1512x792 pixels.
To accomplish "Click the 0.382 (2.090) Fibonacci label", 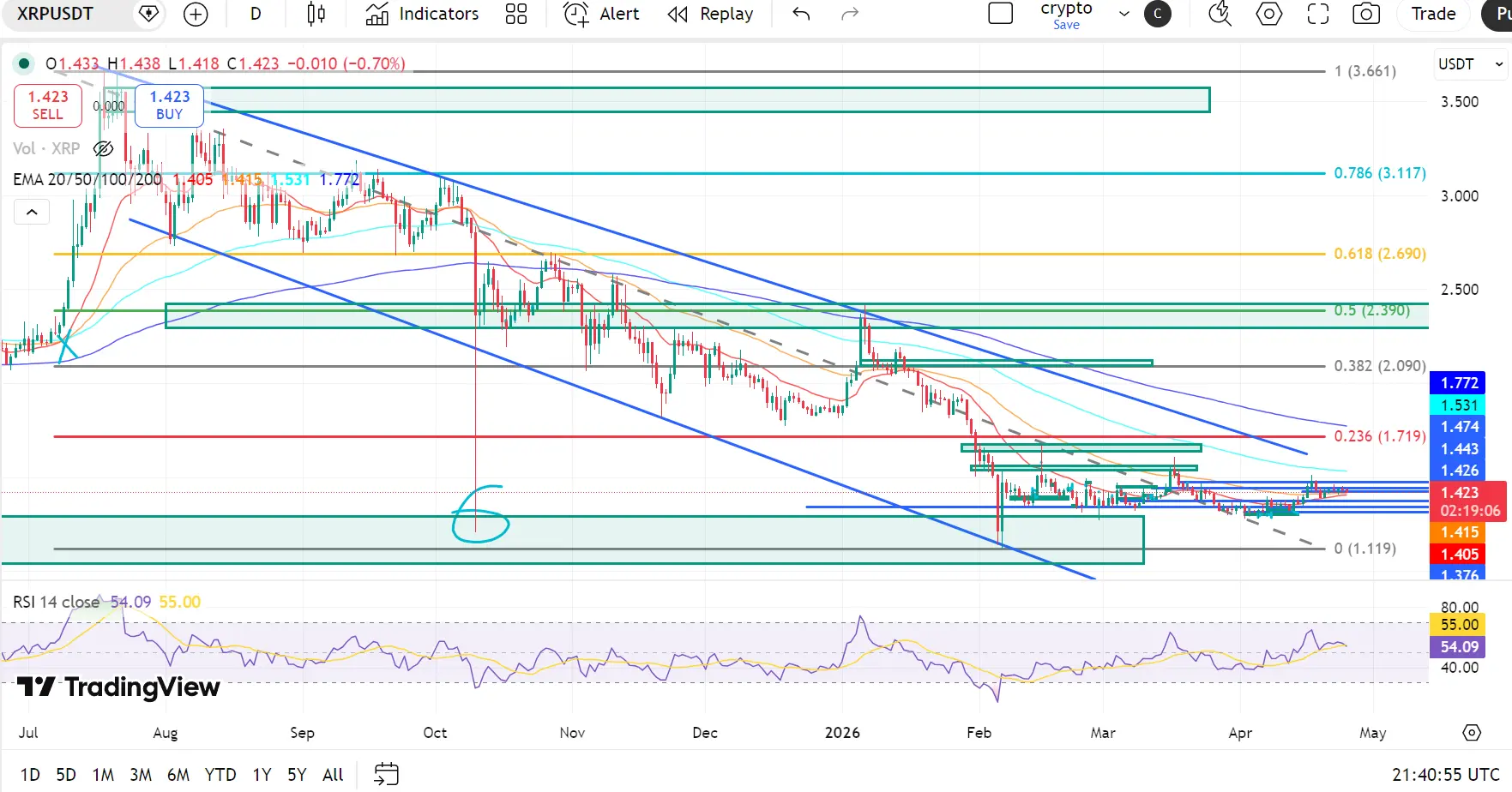I will click(x=1380, y=366).
